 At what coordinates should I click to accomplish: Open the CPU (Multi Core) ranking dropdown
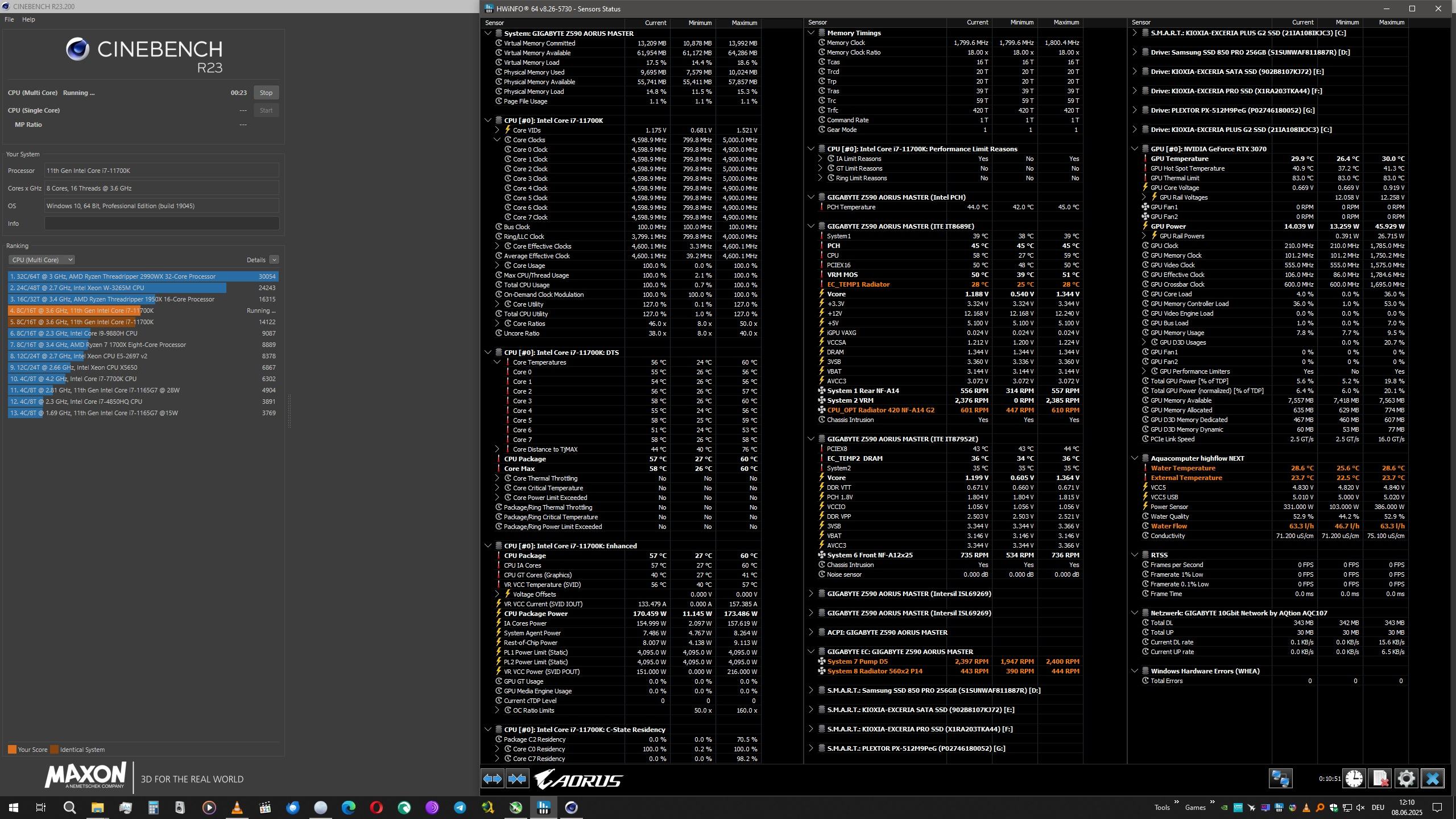42,260
